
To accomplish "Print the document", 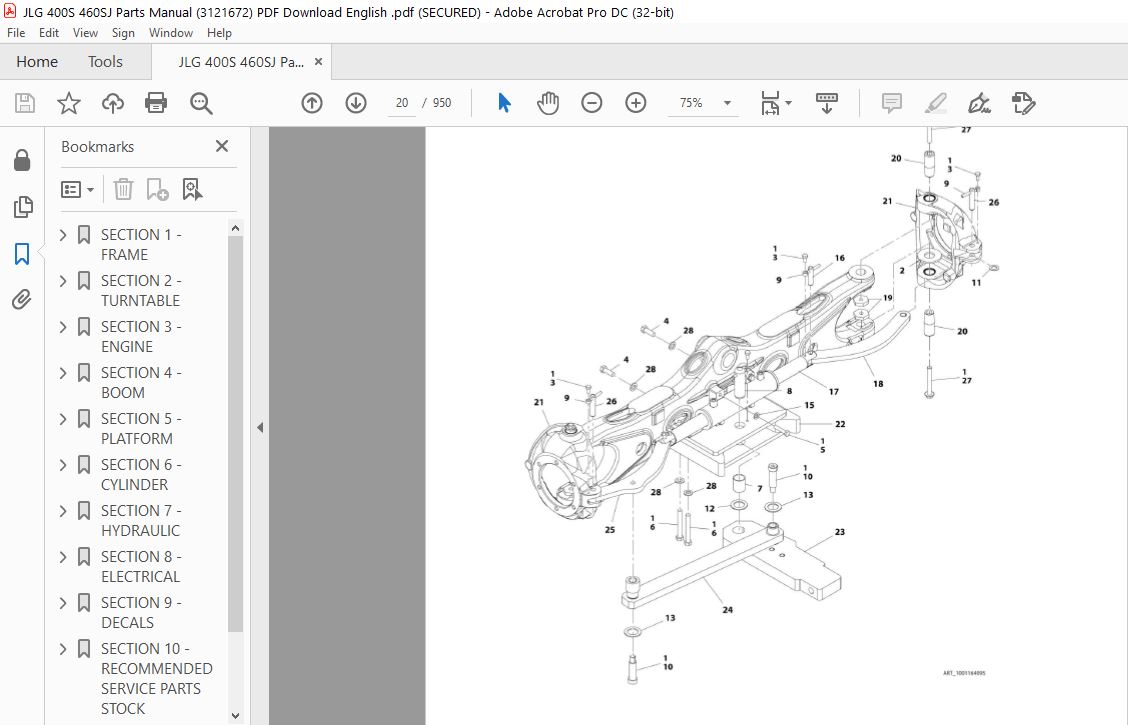I will click(x=156, y=103).
